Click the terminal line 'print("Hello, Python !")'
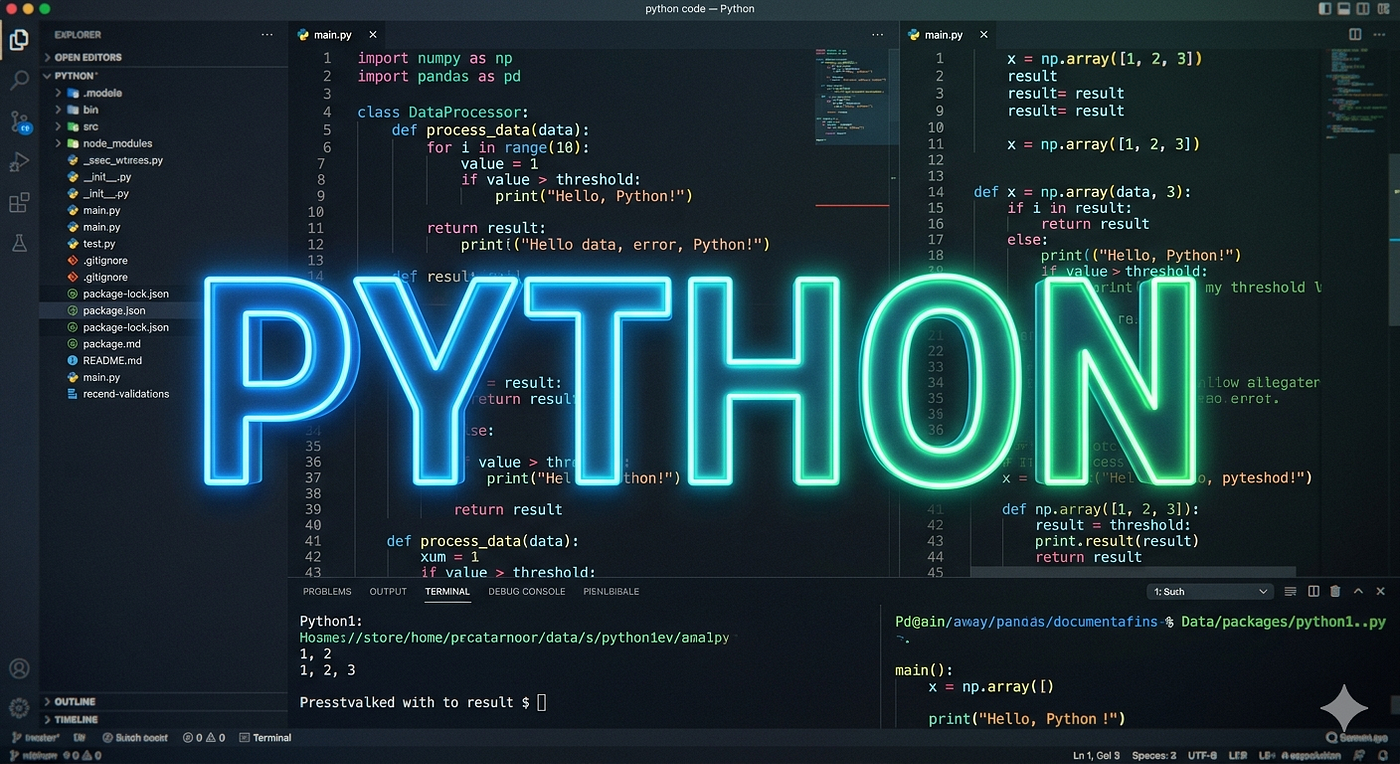Viewport: 1400px width, 764px height. tap(1027, 718)
